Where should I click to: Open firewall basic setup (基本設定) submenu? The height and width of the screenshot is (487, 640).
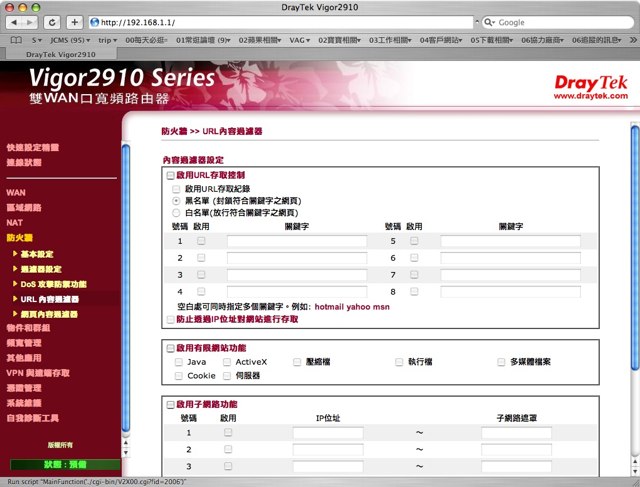point(37,254)
